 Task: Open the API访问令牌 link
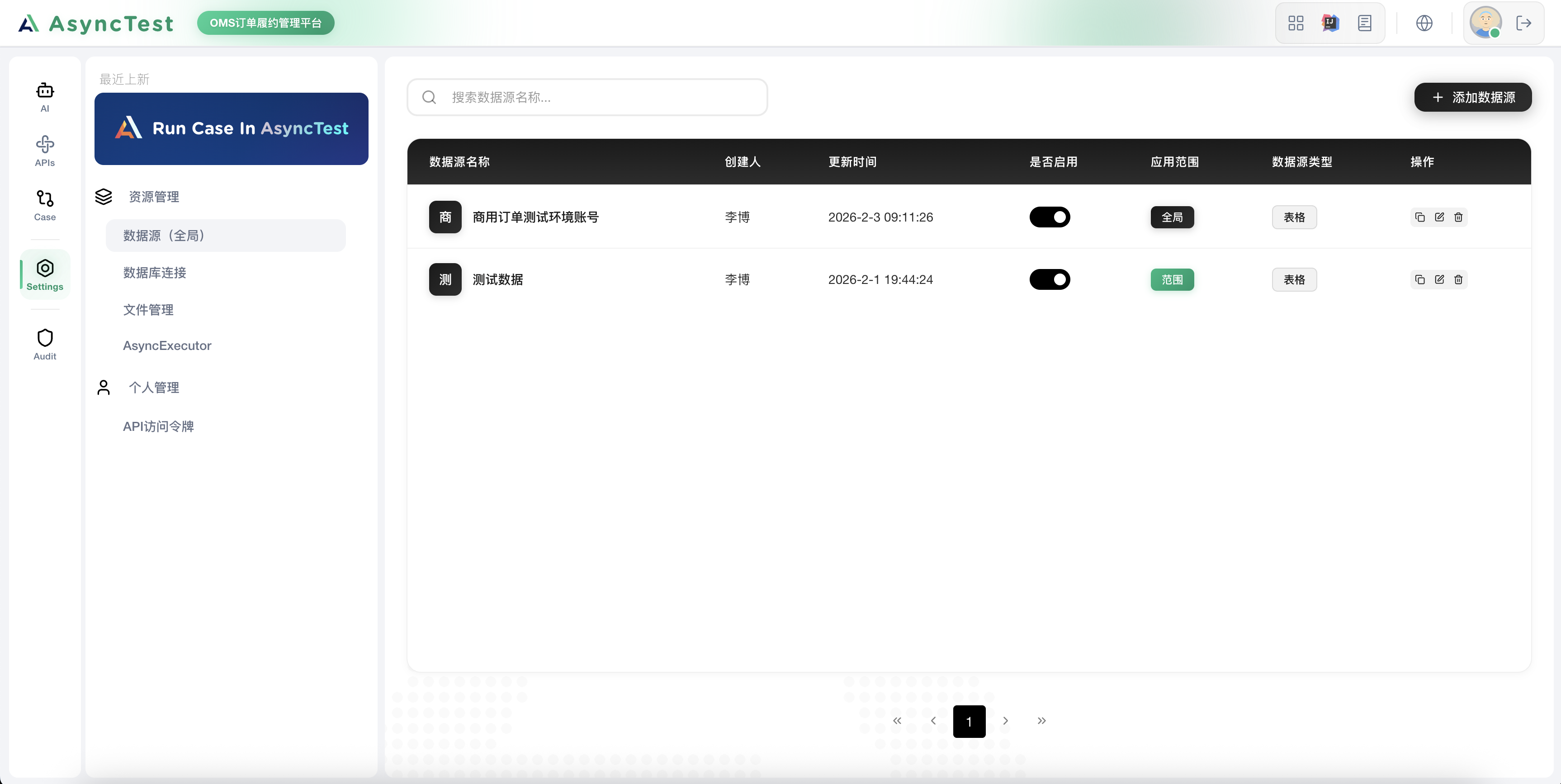click(x=158, y=426)
